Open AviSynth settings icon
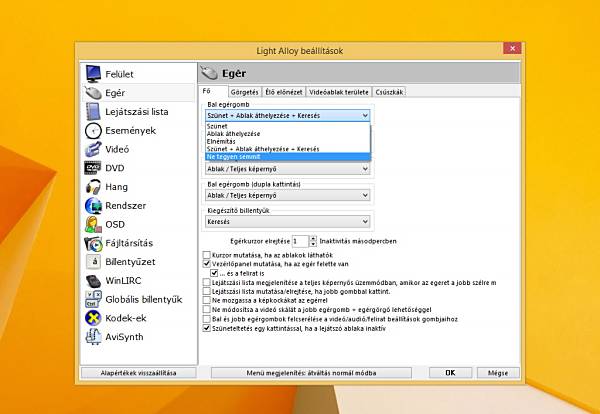This screenshot has height=414, width=600. tap(93, 337)
